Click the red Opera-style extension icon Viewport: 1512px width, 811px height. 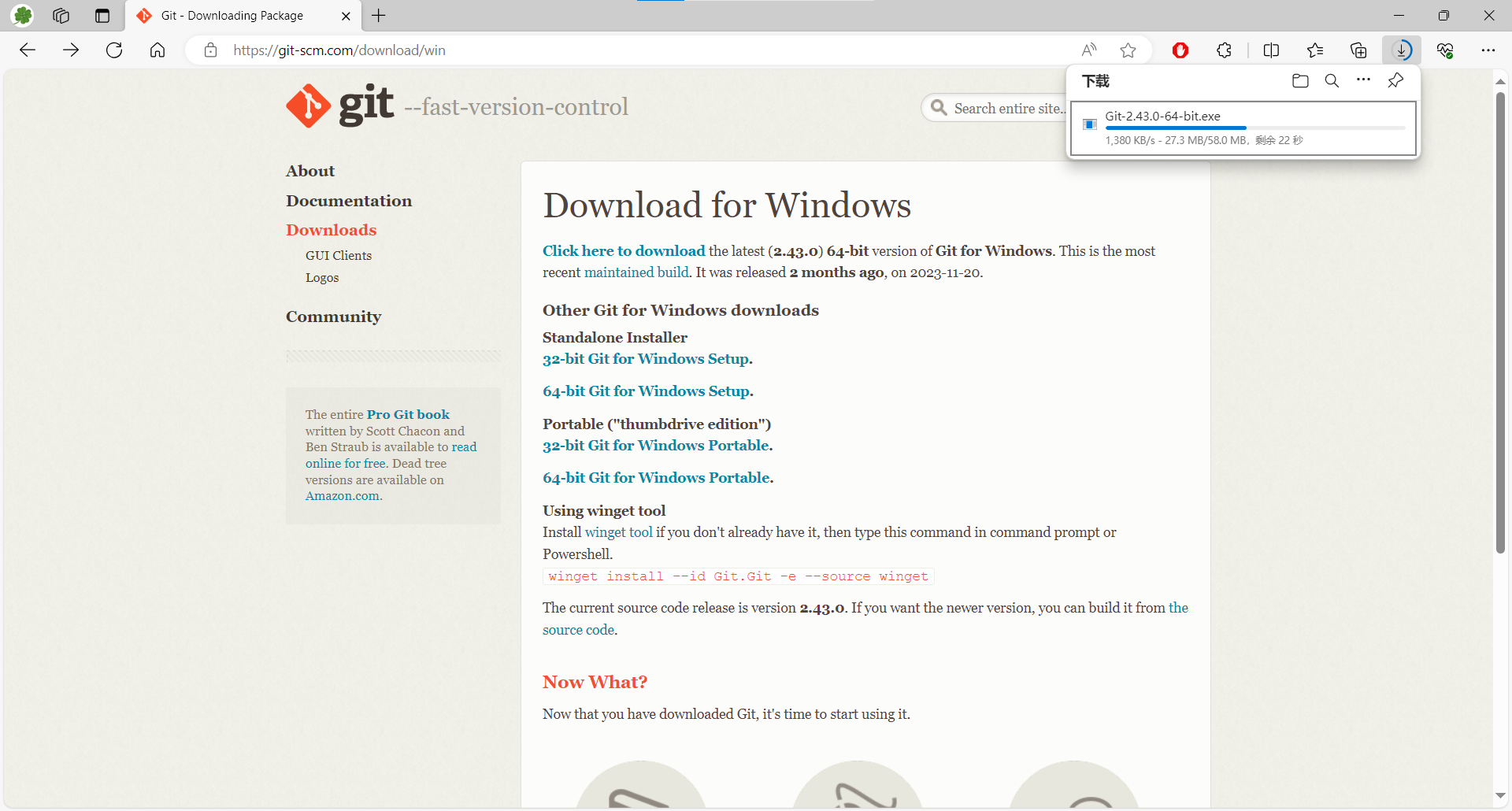(1180, 50)
